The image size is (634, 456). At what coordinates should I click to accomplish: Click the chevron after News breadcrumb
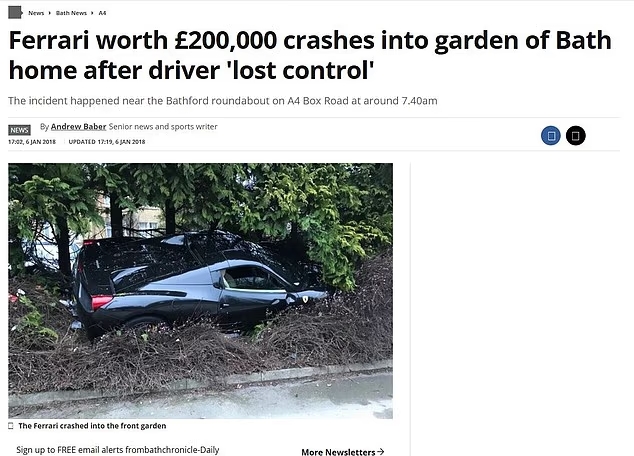(50, 13)
